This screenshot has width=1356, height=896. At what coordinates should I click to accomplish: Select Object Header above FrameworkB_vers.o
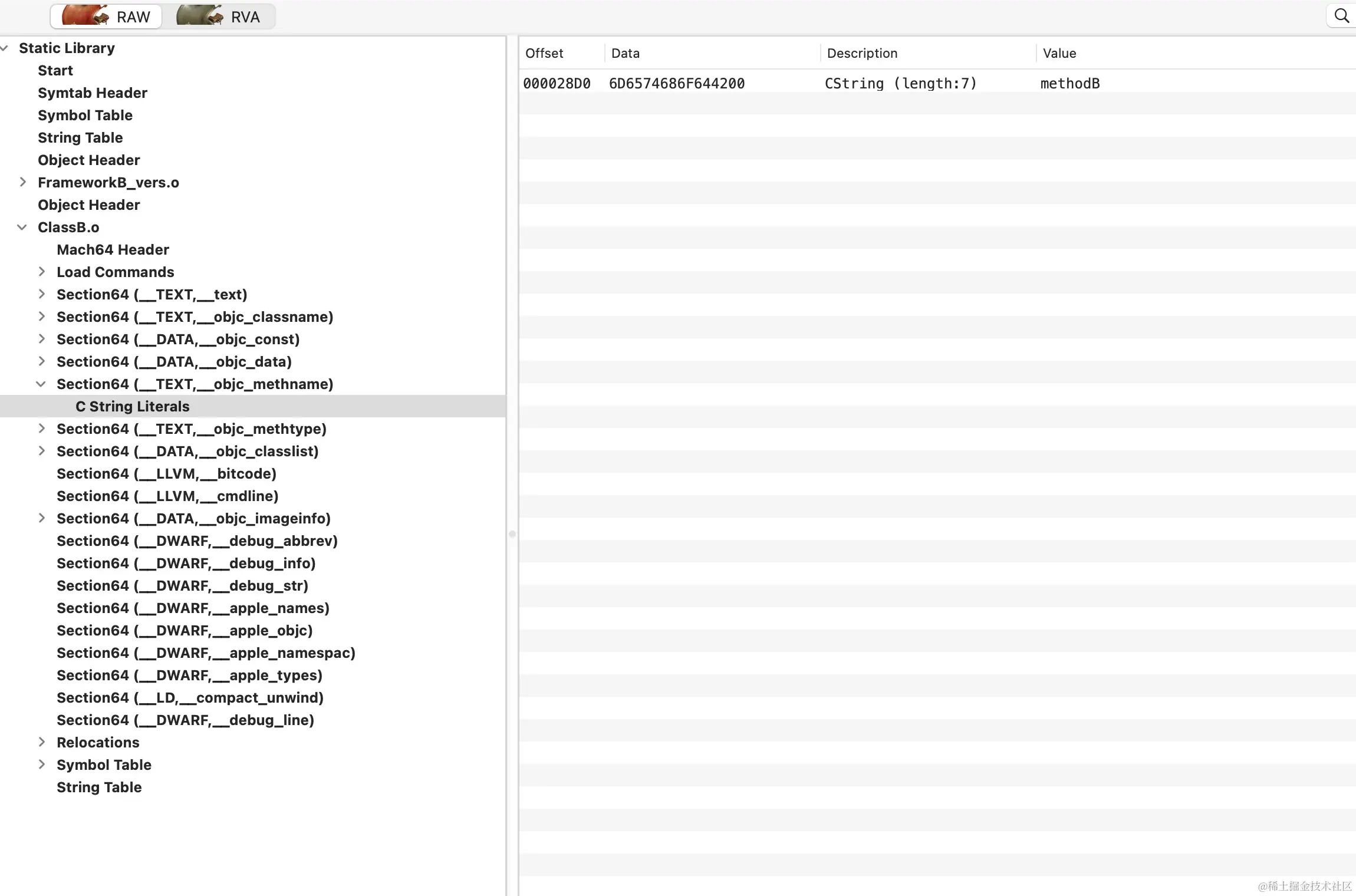[x=89, y=160]
